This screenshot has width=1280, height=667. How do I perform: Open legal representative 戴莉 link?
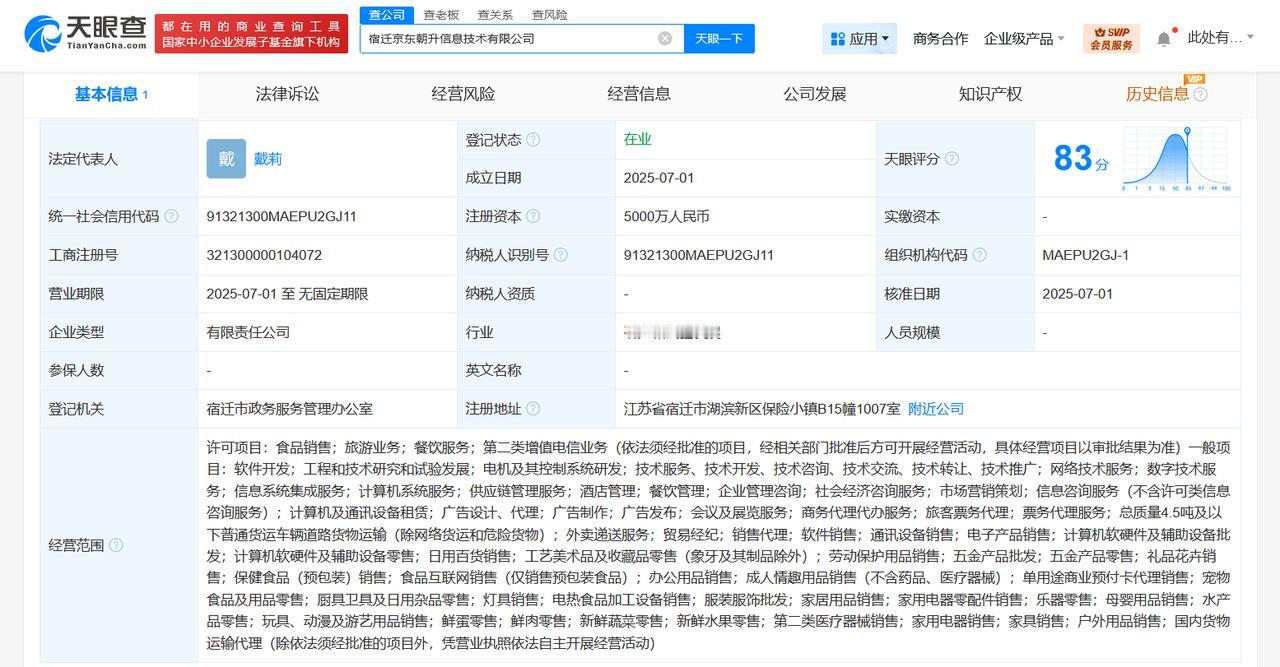click(x=268, y=159)
